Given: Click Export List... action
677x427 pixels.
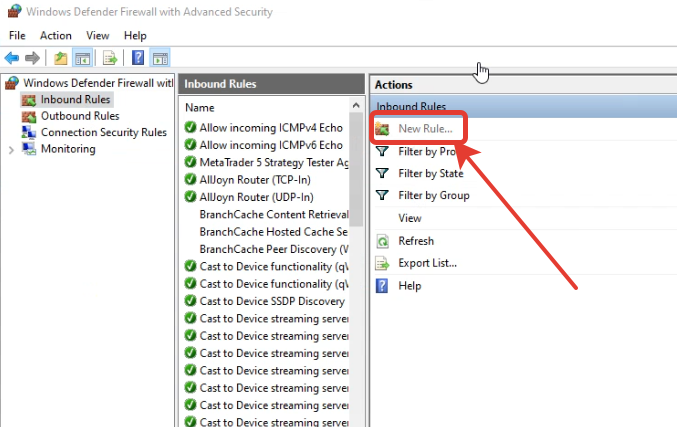Looking at the screenshot, I should [x=427, y=263].
